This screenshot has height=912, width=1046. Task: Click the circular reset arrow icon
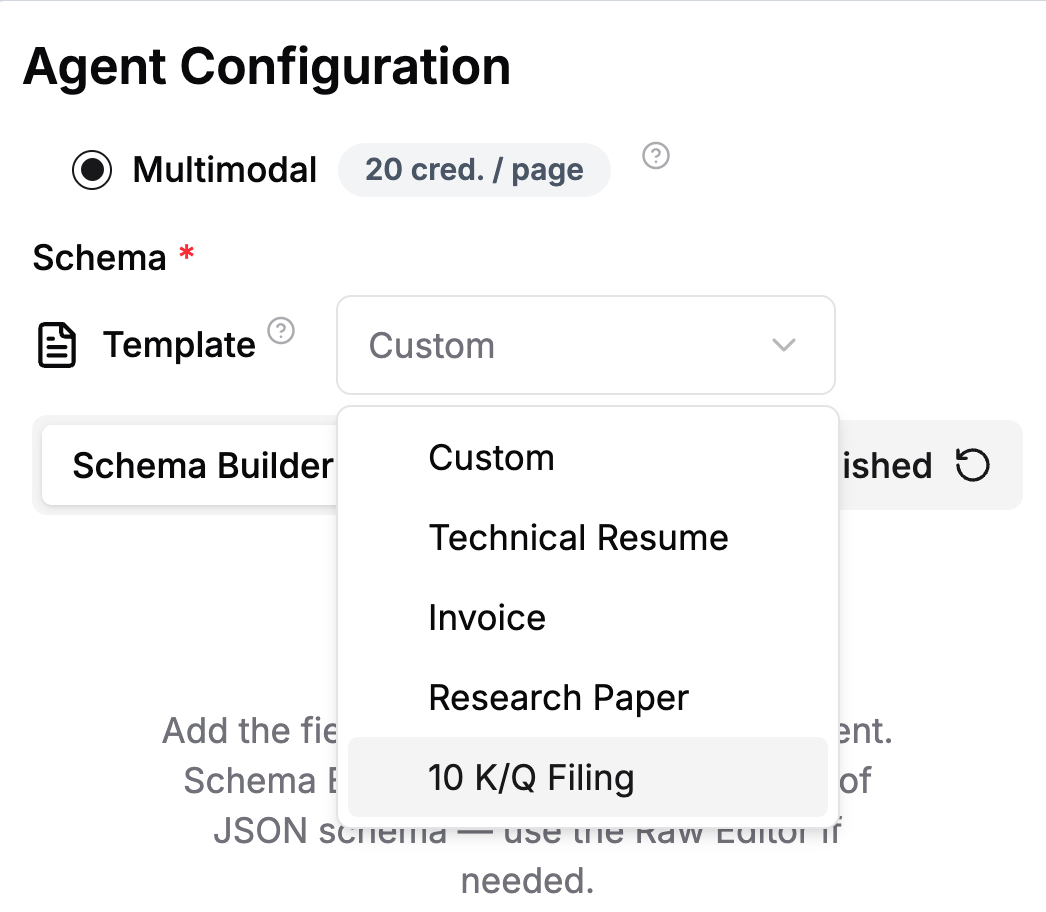(x=972, y=465)
